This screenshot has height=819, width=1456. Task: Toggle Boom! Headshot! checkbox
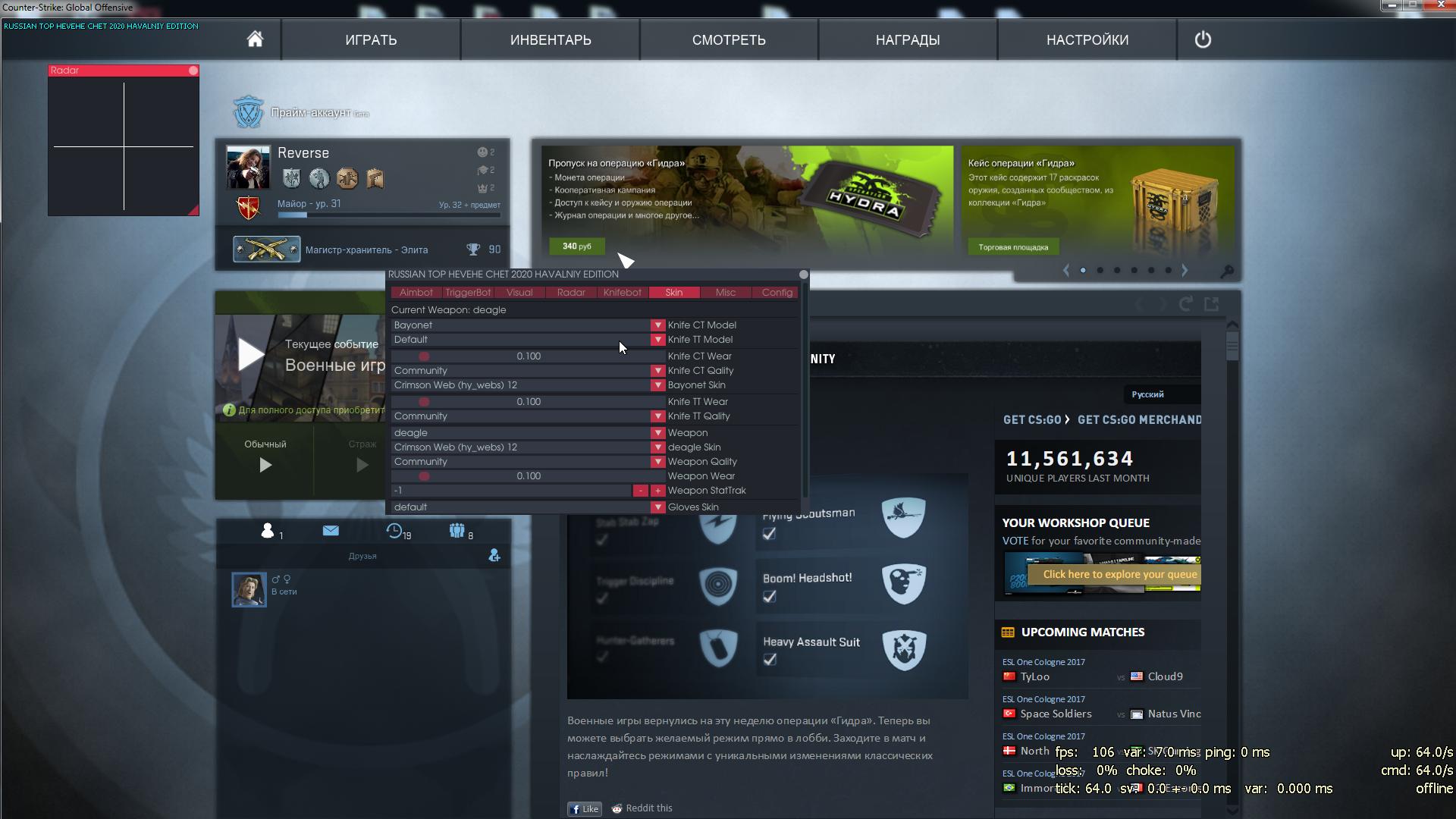769,597
